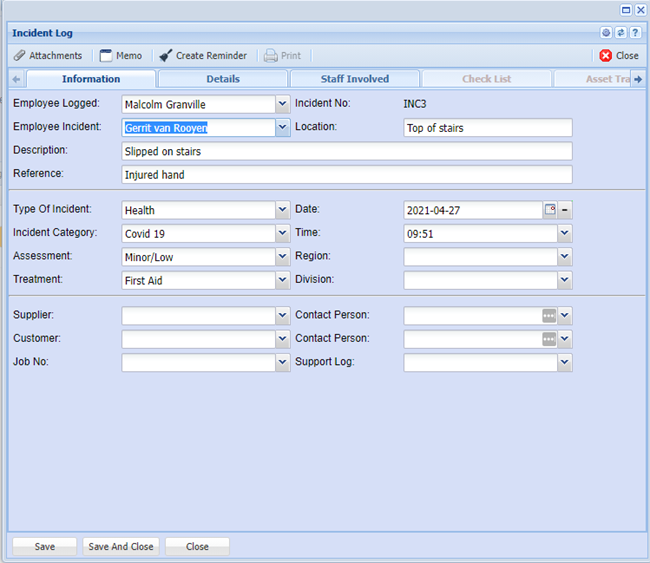Open the Type Of Incident dropdown

point(282,209)
